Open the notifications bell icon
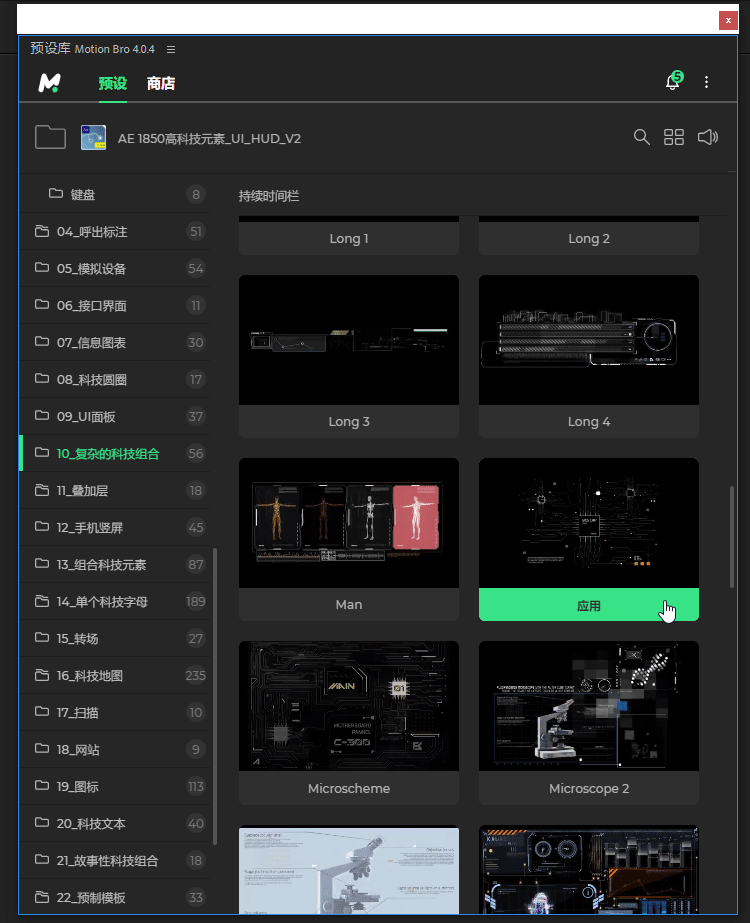 click(x=673, y=82)
